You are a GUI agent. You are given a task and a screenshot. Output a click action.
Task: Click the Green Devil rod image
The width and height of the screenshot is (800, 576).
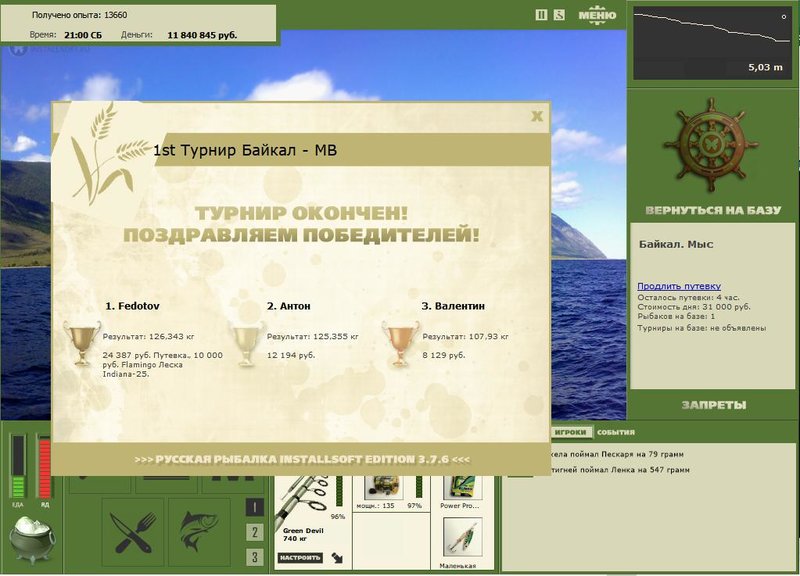[x=301, y=502]
